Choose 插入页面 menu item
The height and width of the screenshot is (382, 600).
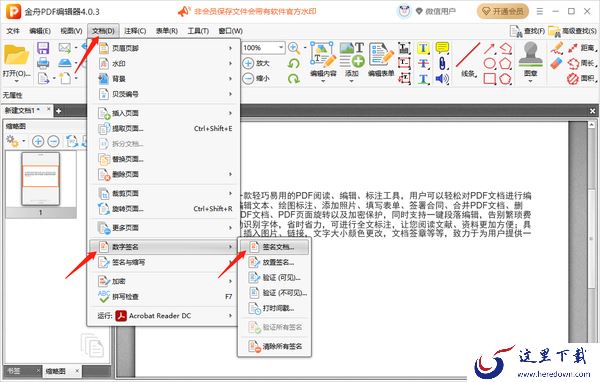click(164, 113)
